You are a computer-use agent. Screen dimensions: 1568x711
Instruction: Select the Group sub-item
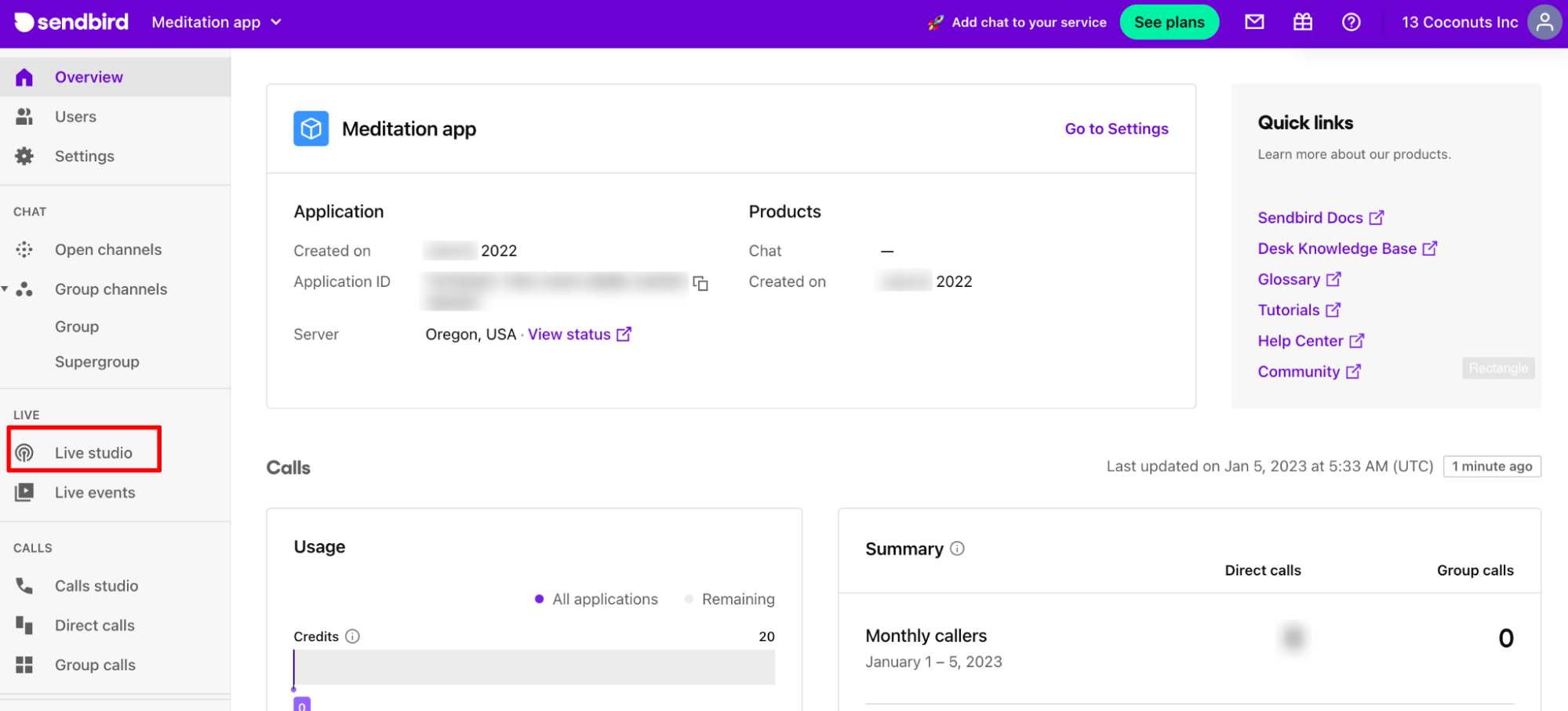[77, 326]
